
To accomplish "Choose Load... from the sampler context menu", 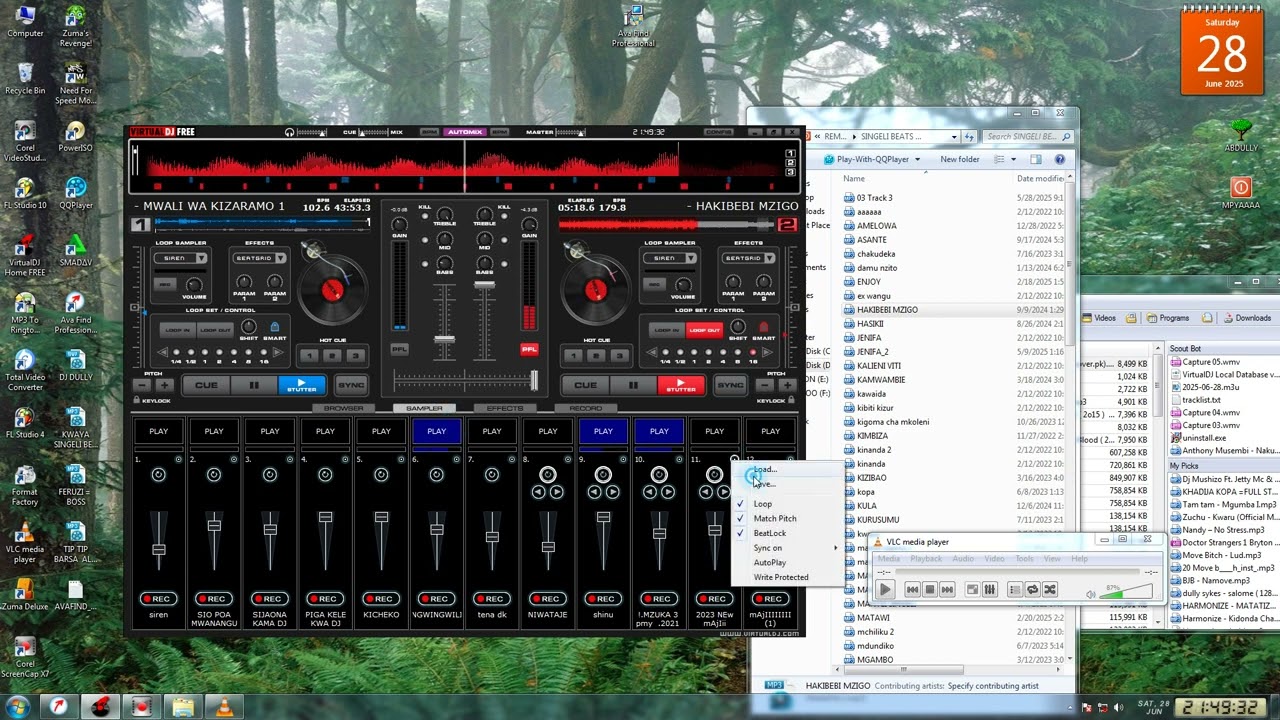I will [765, 470].
